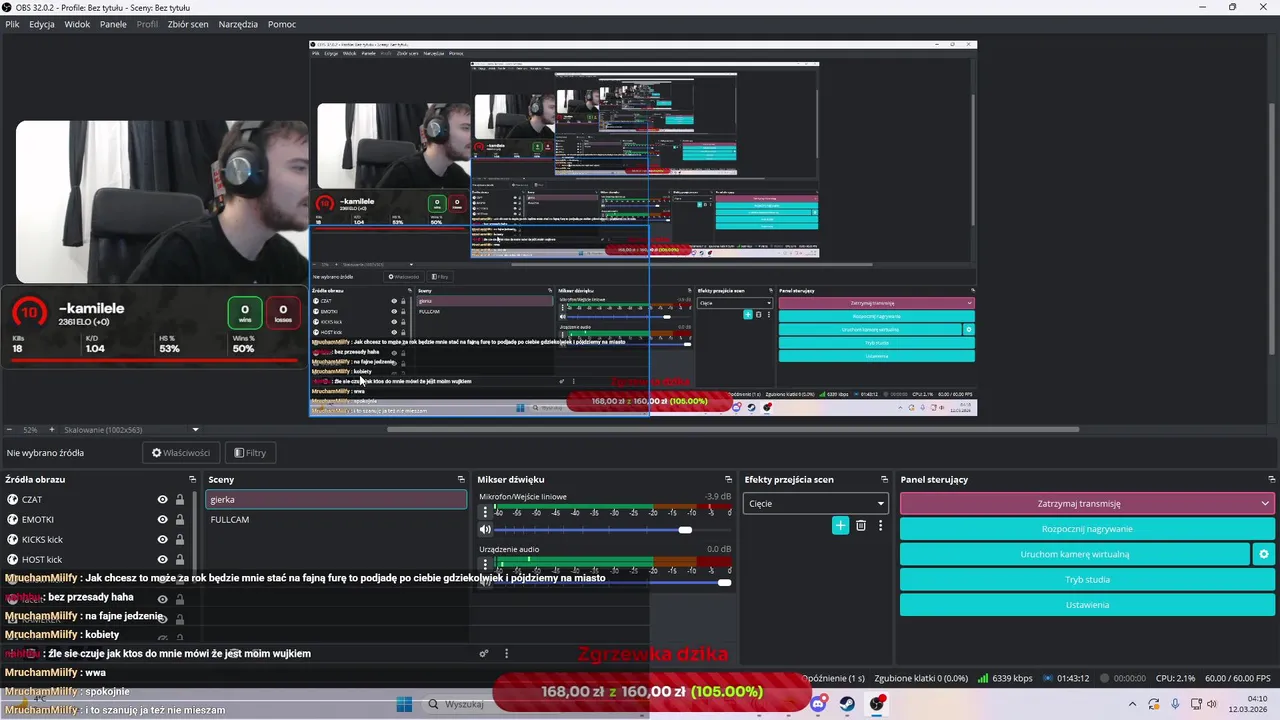Click CZAT browser source globe icon

[x=13, y=499]
